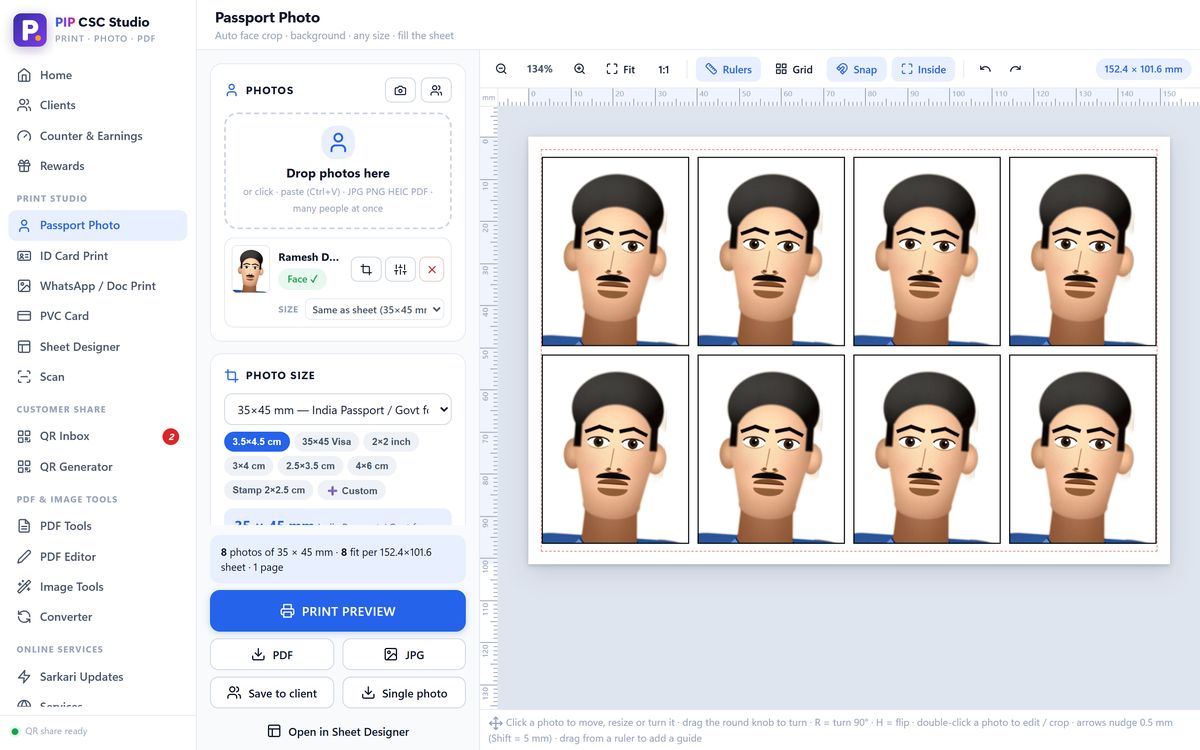Remove Ramesh's photo with the red X

coord(431,269)
